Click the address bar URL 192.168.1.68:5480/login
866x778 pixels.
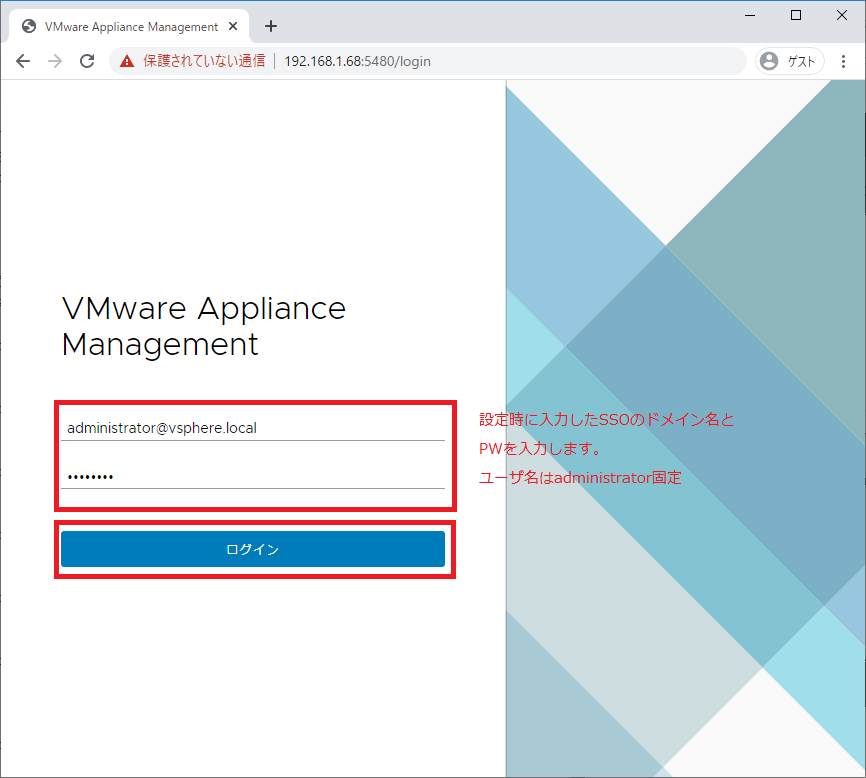(x=357, y=61)
